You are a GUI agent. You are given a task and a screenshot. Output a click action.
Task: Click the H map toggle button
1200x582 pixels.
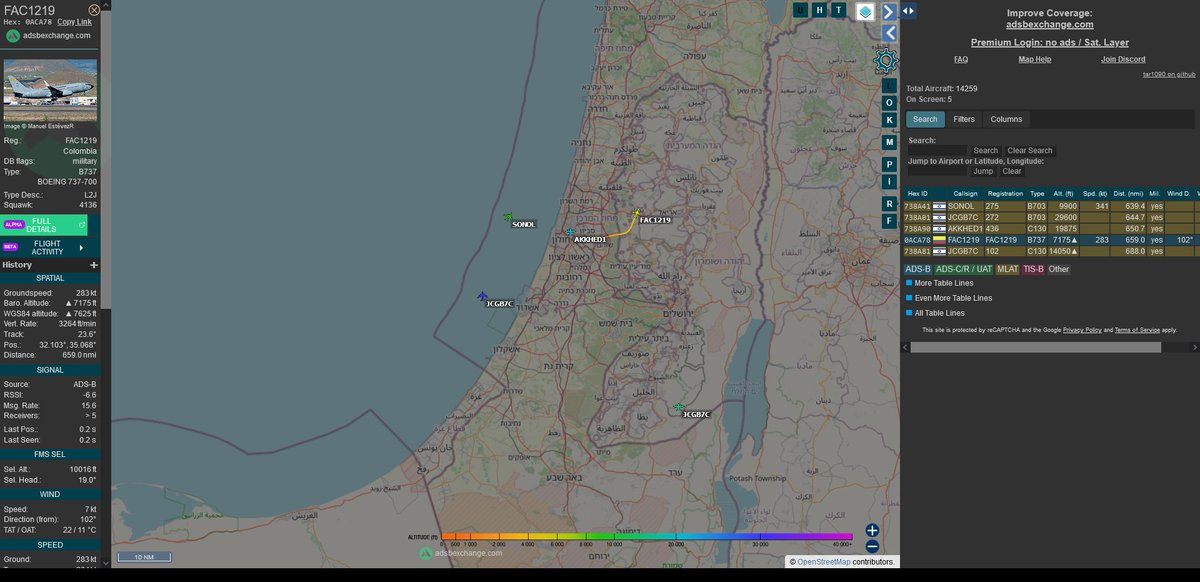point(819,10)
